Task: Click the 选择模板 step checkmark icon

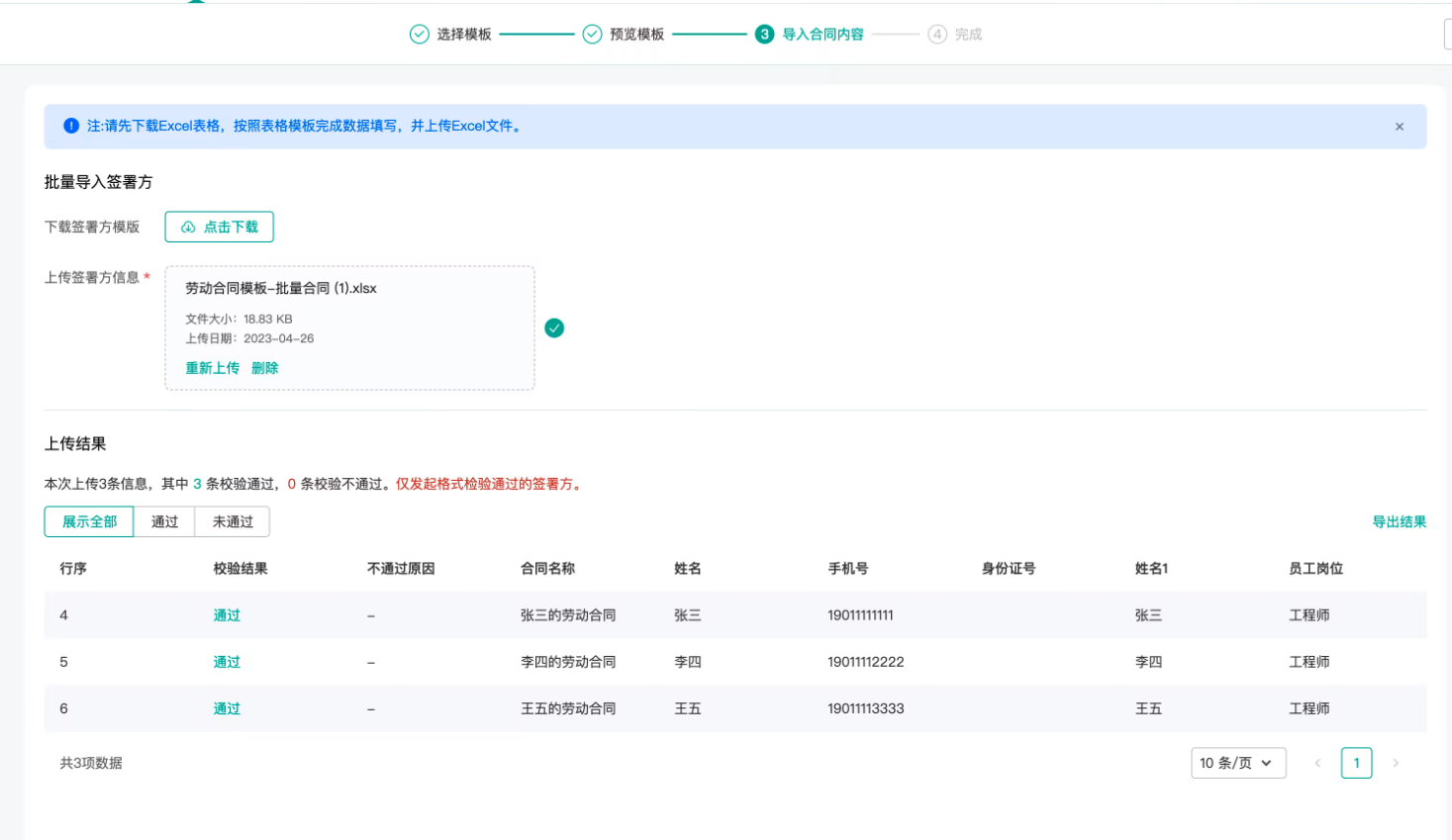Action: tap(420, 35)
